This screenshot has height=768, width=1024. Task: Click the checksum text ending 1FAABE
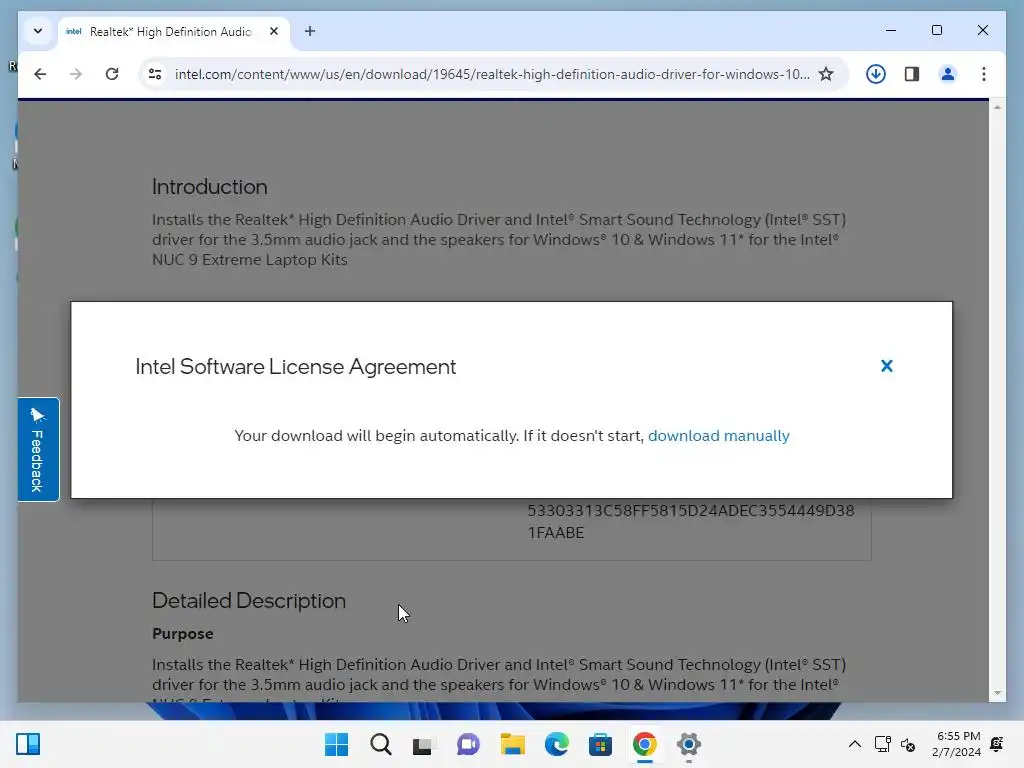[691, 521]
